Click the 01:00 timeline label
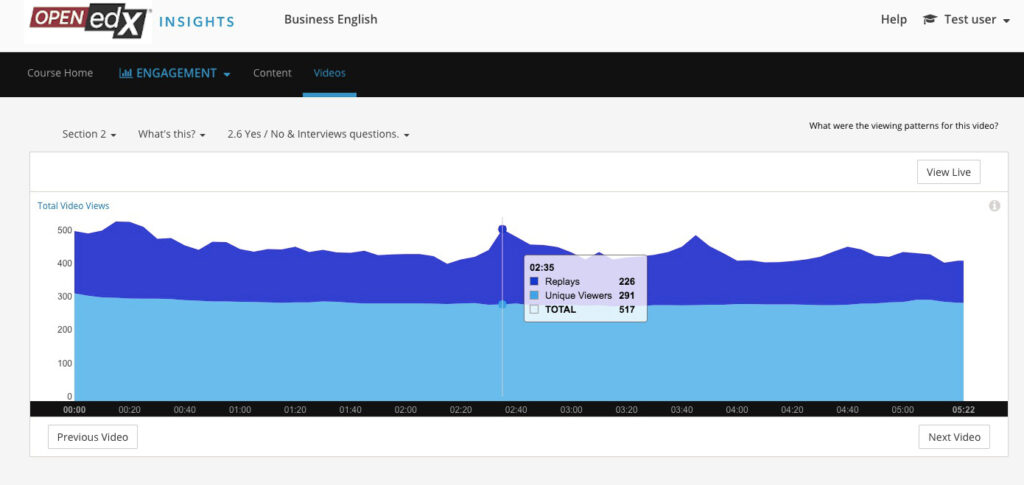Image resolution: width=1024 pixels, height=485 pixels. click(240, 410)
